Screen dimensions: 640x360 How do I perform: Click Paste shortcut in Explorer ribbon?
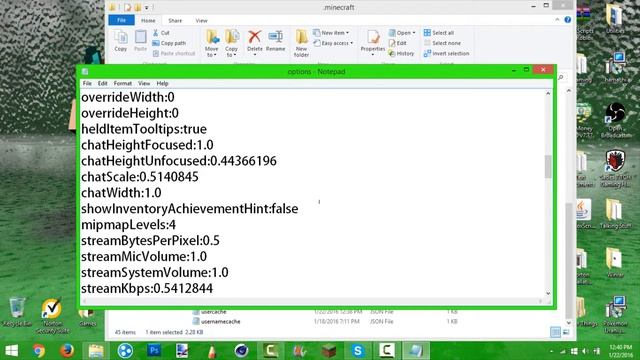[x=173, y=53]
